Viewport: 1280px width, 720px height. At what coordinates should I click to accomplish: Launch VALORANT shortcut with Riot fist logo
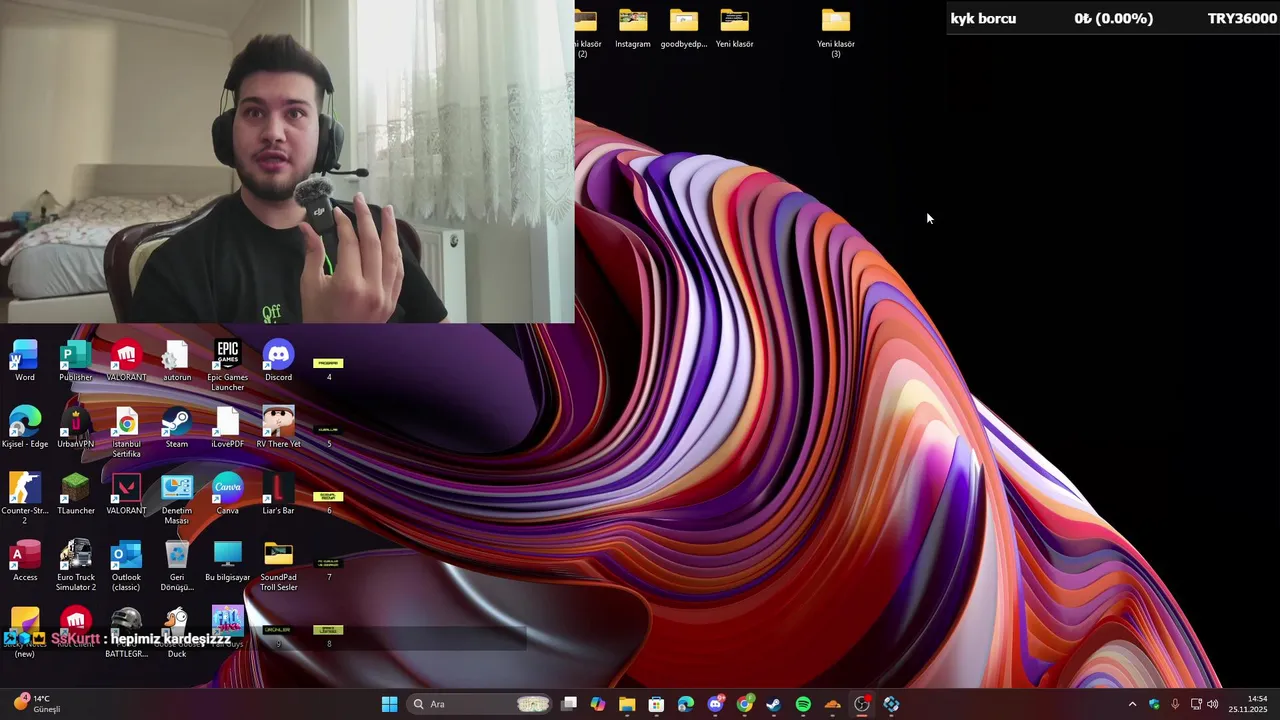126,361
